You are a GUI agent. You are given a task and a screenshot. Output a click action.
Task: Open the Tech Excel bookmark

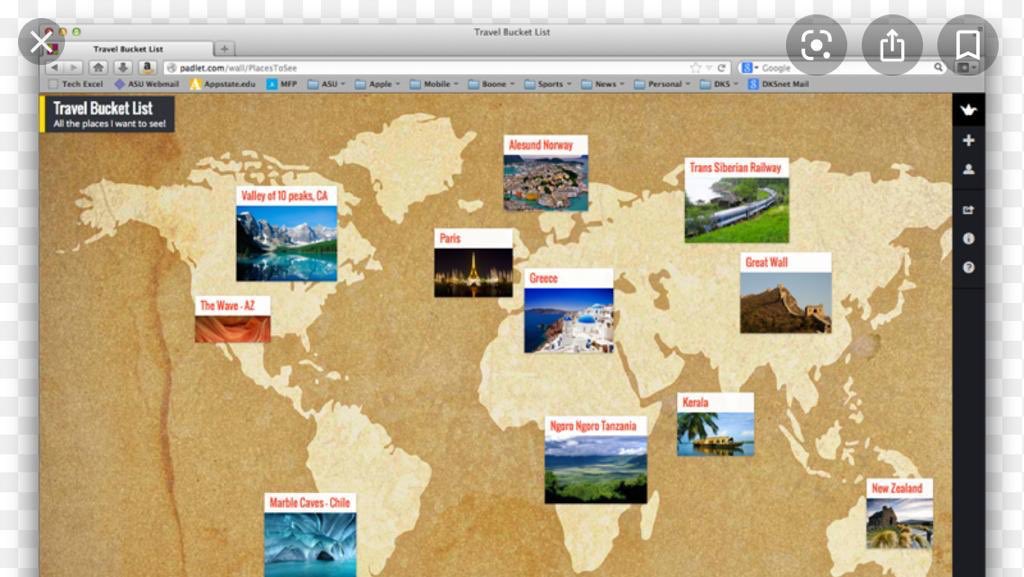76,84
